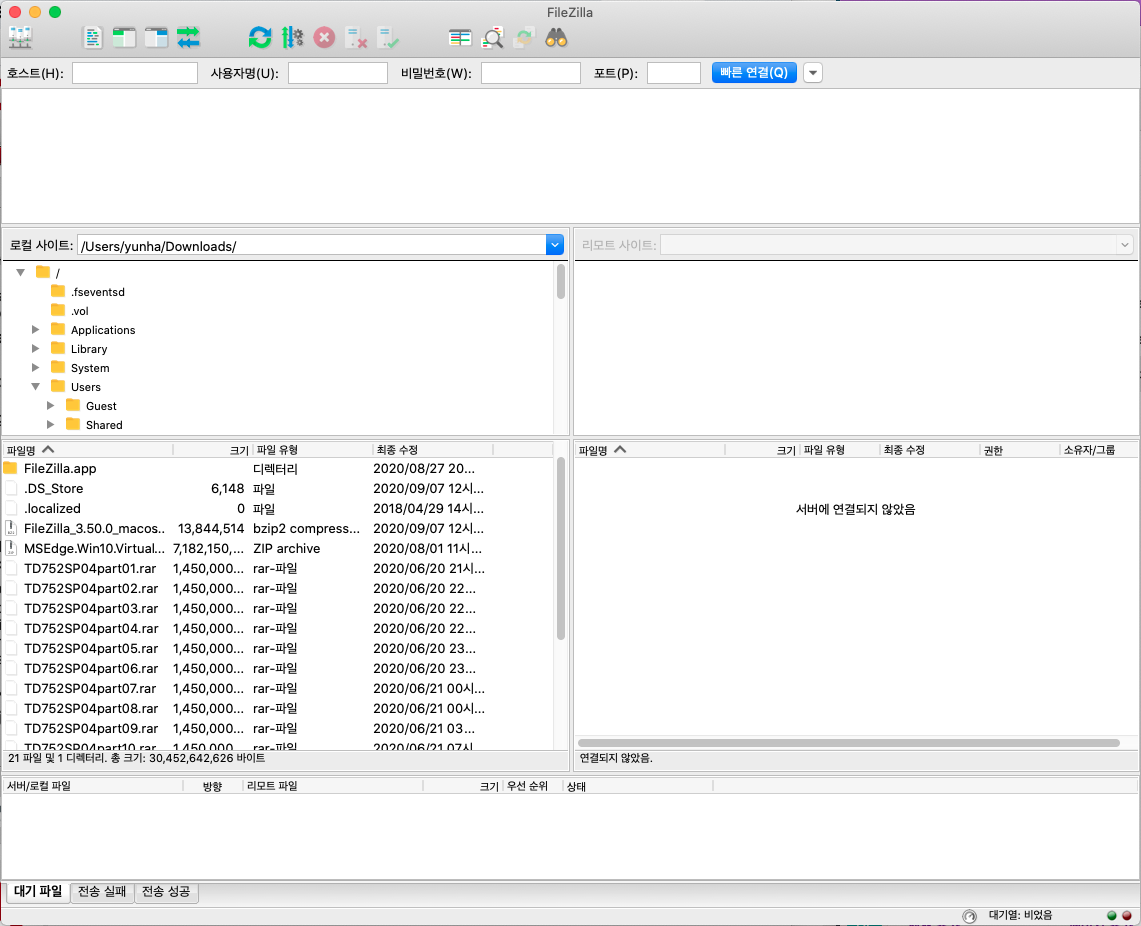1141x926 pixels.
Task: Select TD752SP04part03.rar file
Action: [x=277, y=608]
